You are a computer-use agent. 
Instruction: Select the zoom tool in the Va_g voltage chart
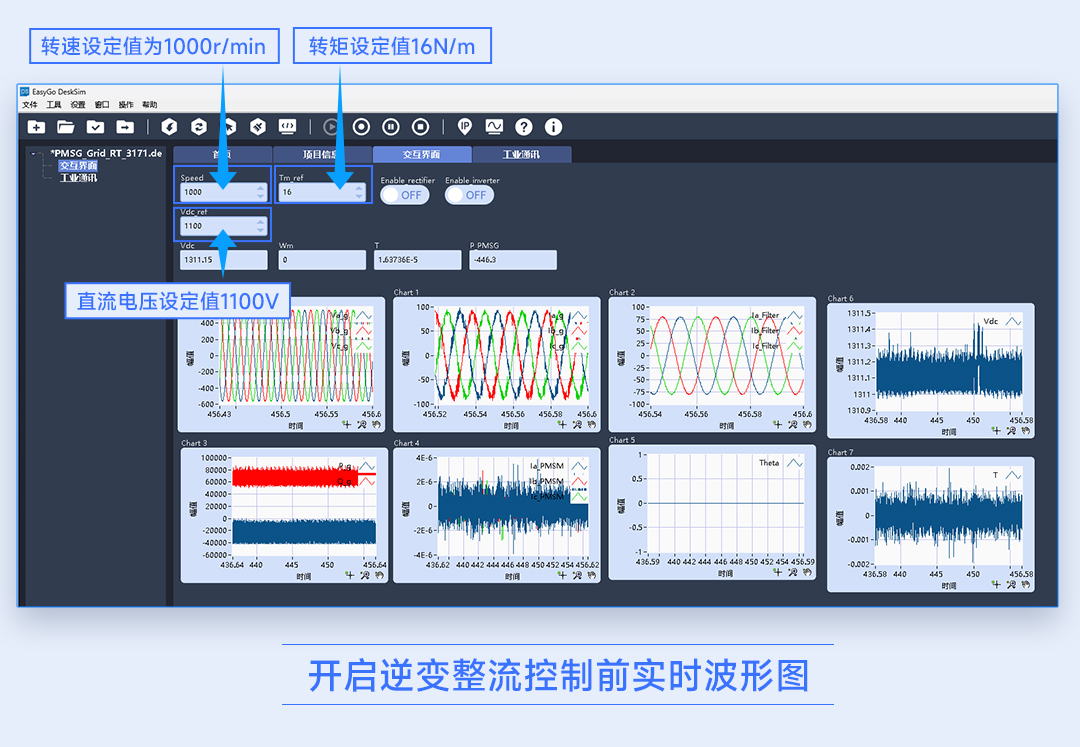point(362,425)
